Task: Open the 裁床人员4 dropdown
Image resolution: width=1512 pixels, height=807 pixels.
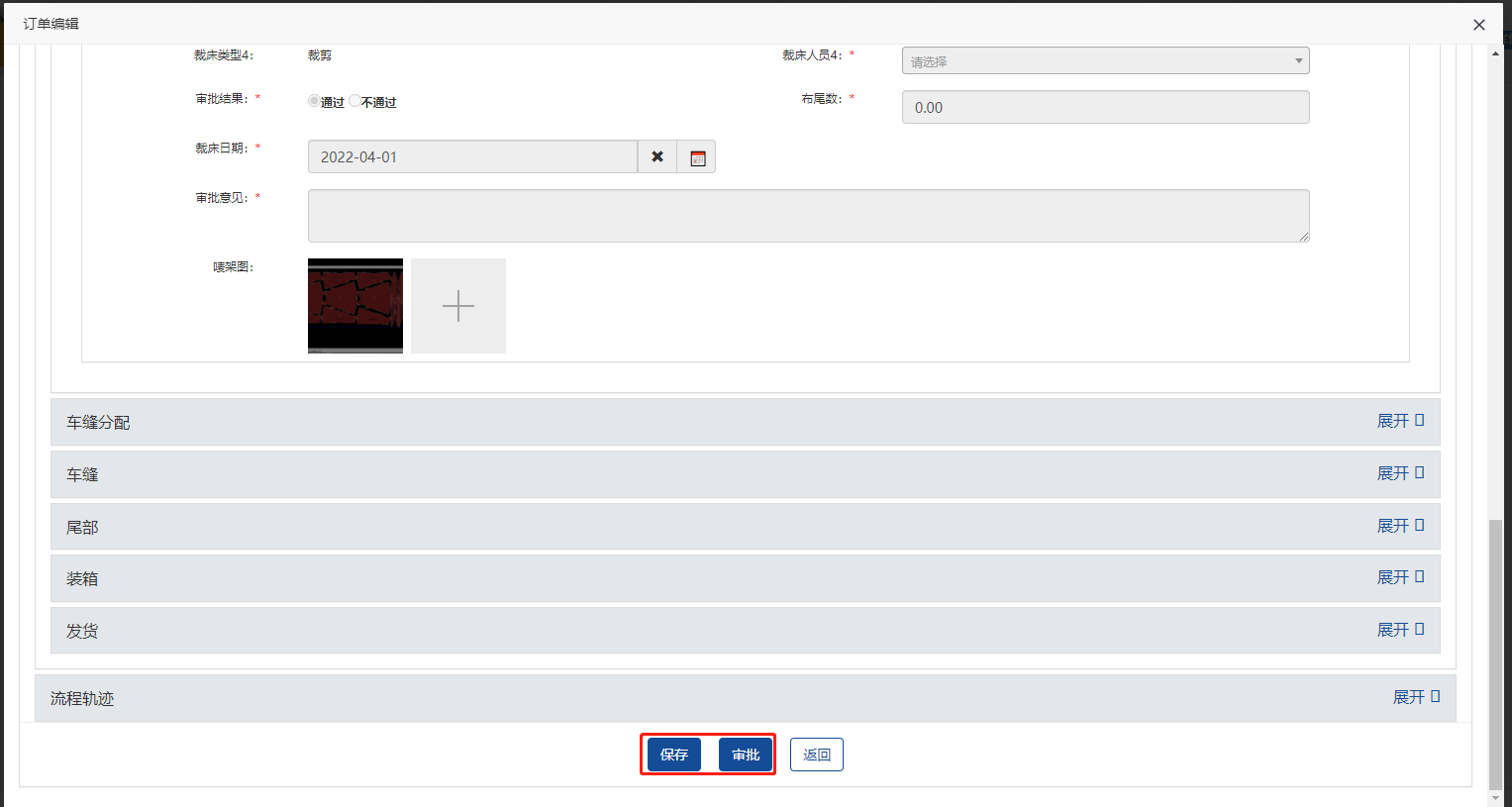Action: (x=1105, y=61)
